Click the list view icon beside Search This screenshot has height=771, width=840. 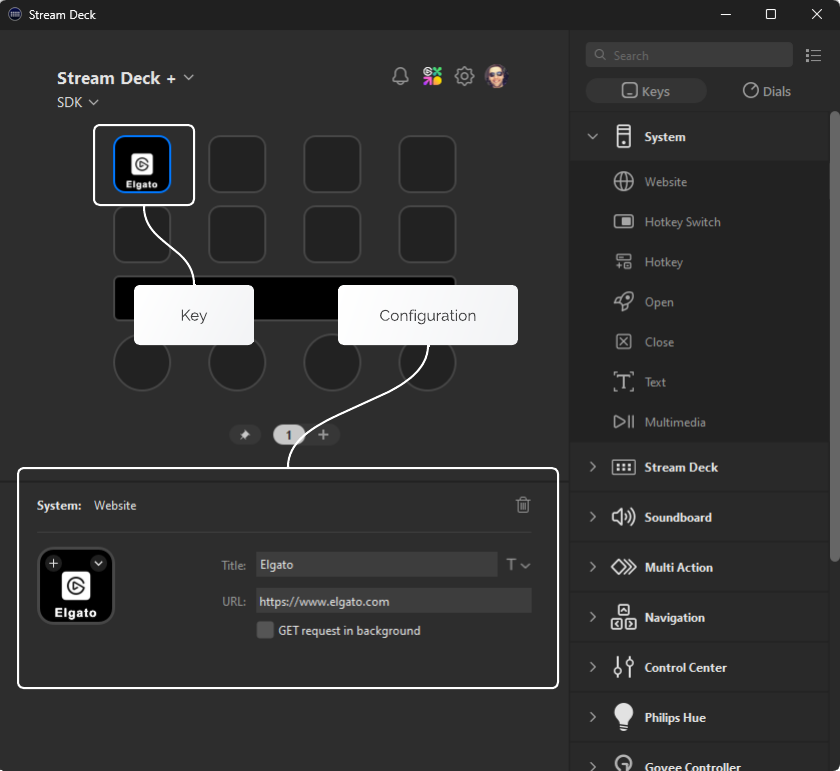813,55
